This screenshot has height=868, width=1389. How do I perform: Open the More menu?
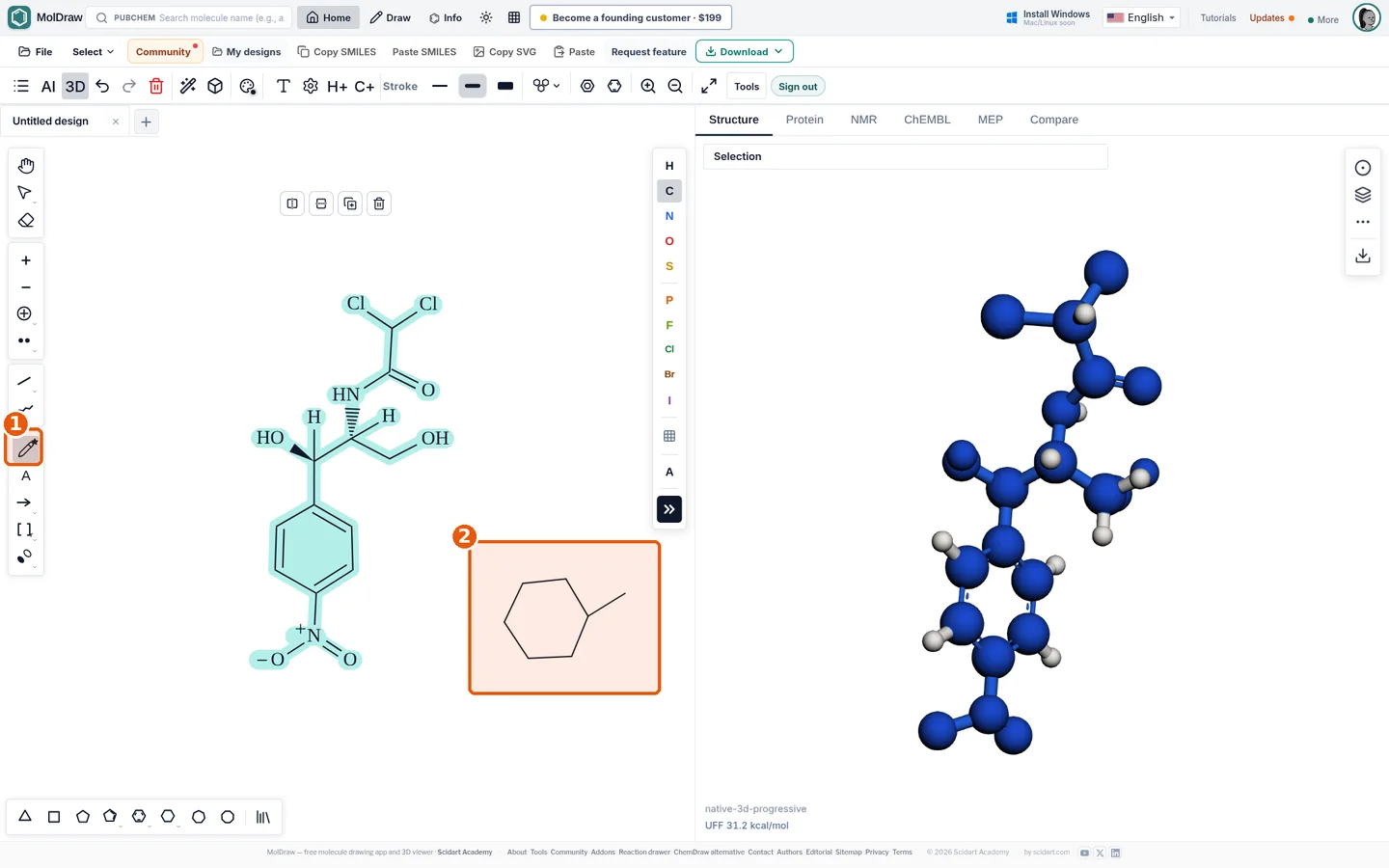(x=1323, y=19)
